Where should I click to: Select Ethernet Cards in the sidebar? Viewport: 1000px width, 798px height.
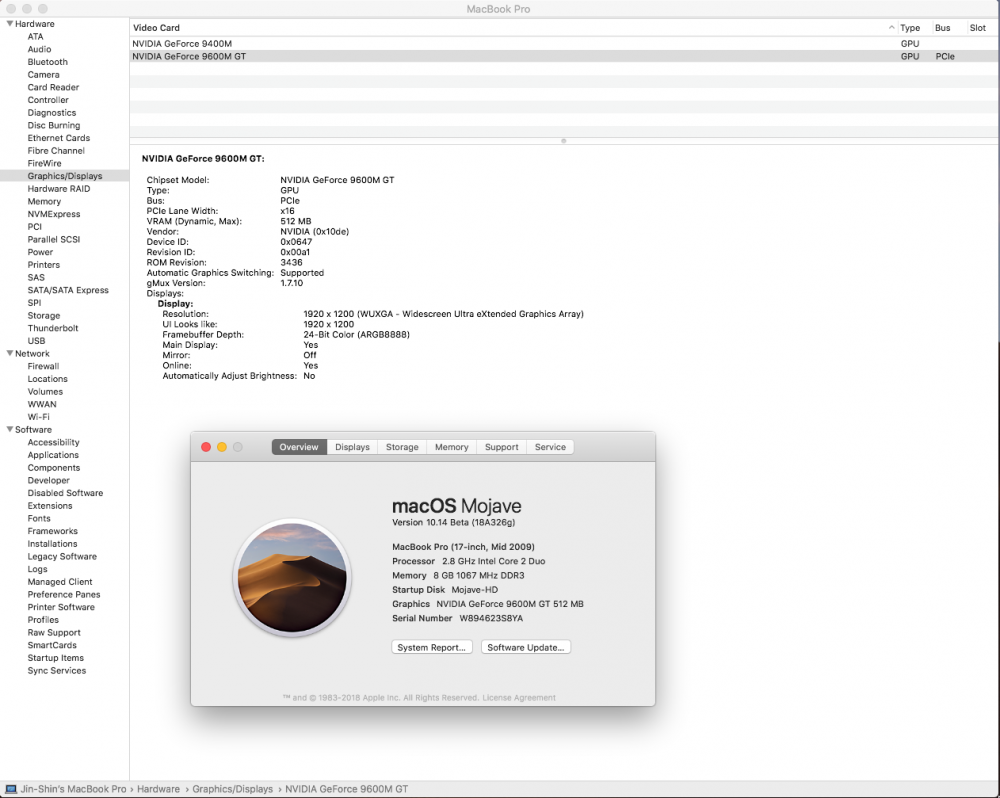pos(59,138)
